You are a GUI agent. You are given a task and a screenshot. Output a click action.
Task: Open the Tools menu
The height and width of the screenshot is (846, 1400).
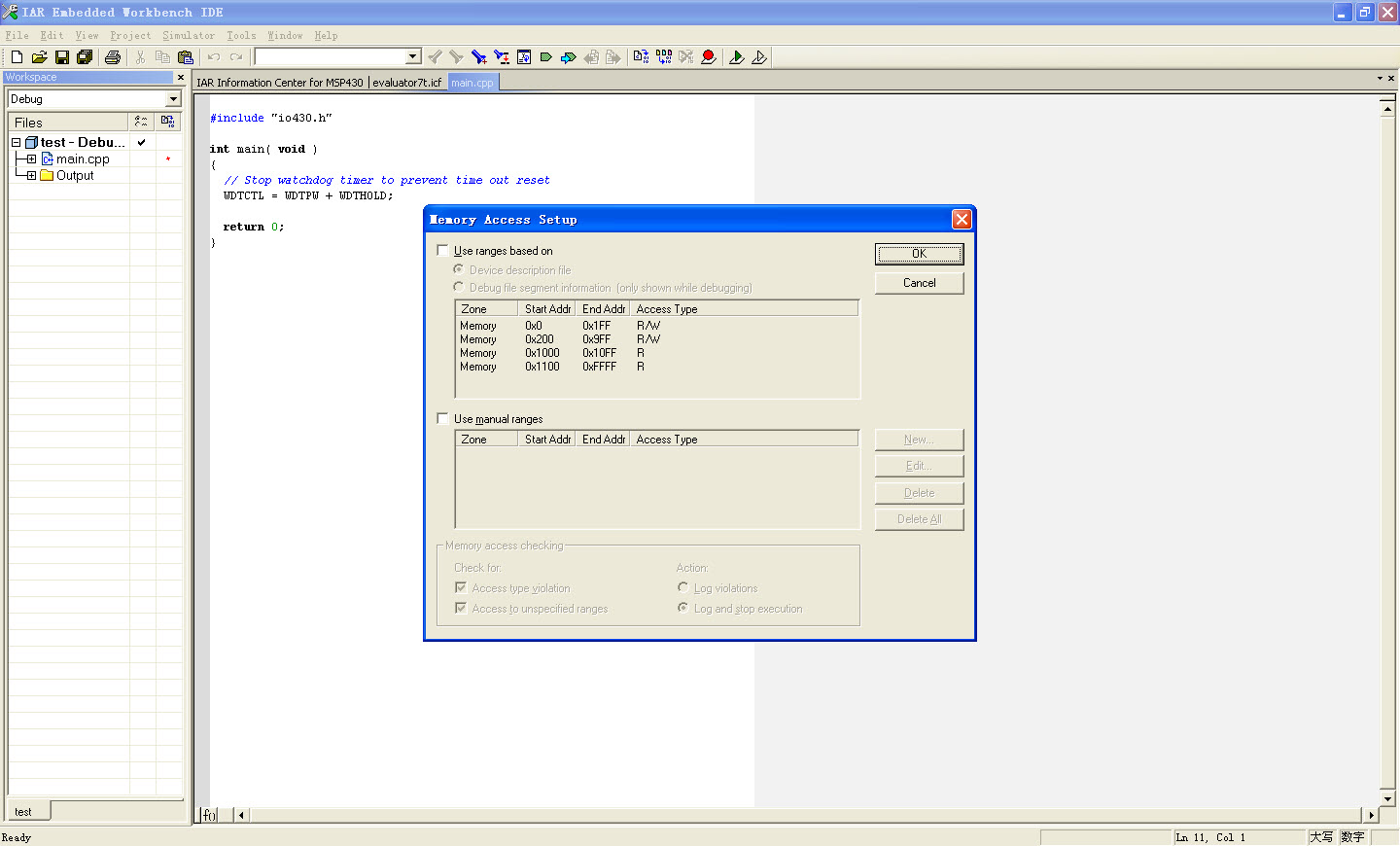(x=241, y=35)
